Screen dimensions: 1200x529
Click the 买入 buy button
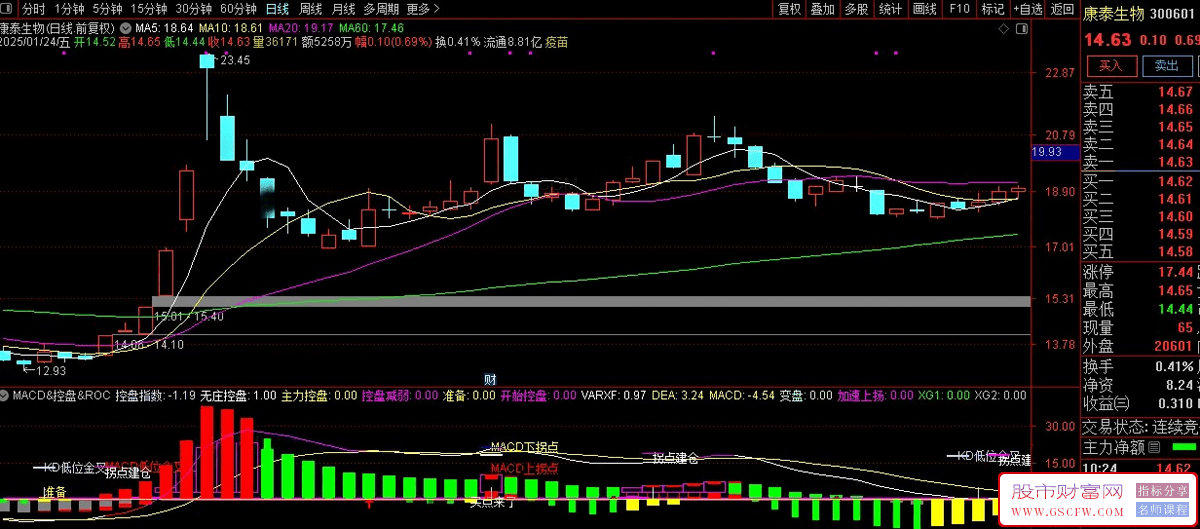[1111, 65]
